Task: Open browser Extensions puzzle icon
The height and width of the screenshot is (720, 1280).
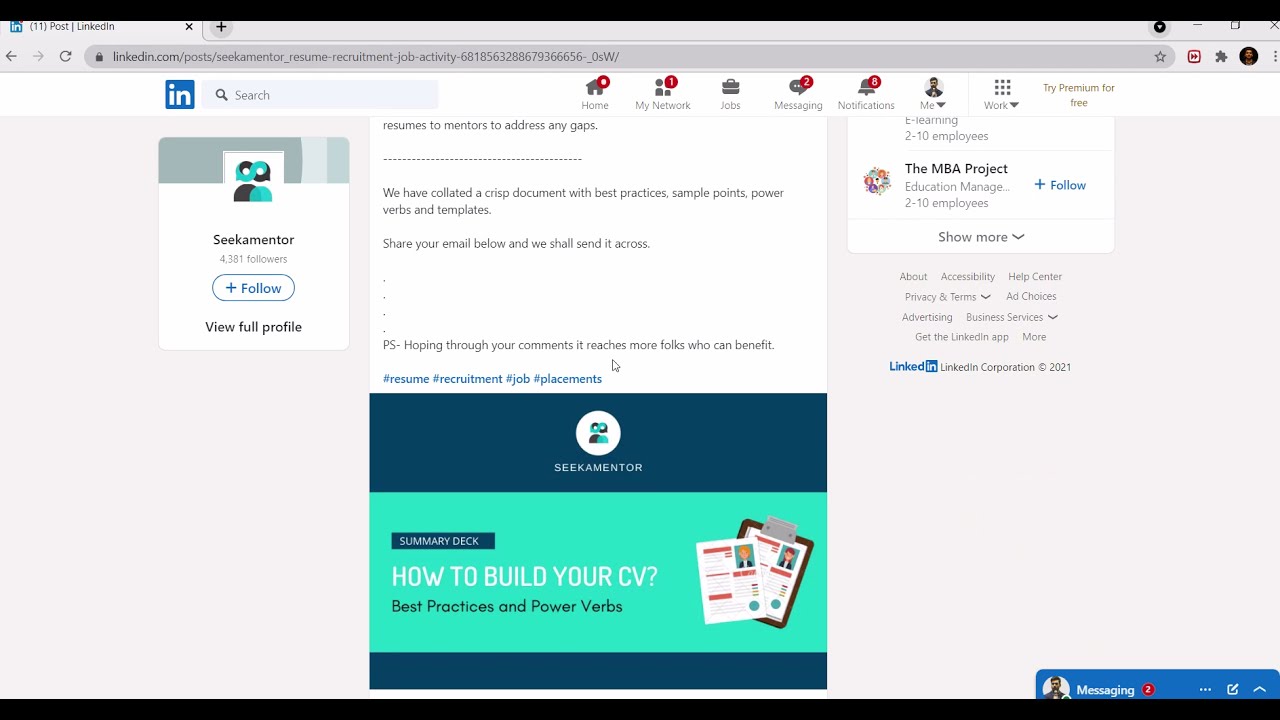Action: (1221, 57)
